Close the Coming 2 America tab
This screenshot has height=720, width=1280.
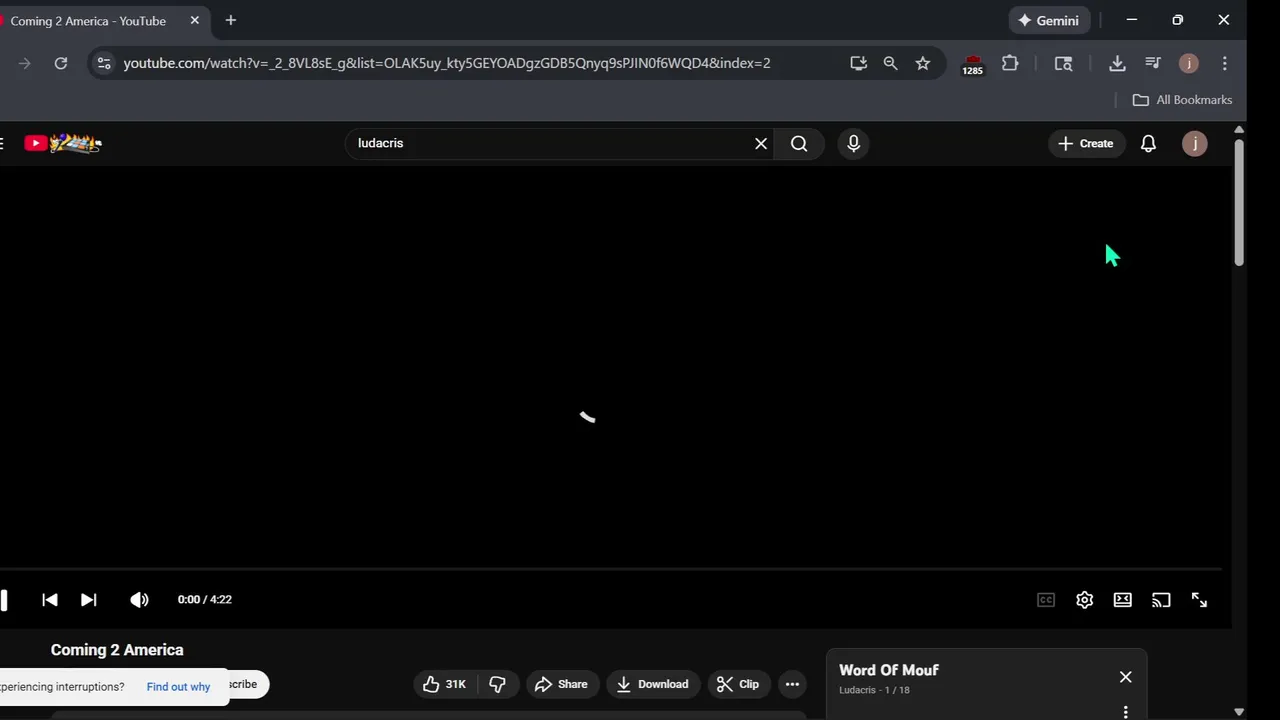[195, 20]
